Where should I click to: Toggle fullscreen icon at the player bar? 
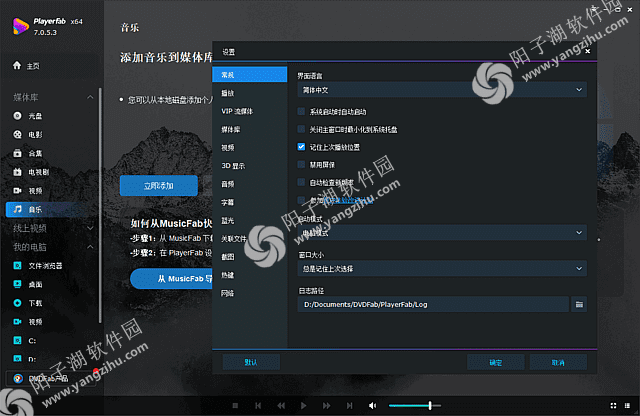613,405
